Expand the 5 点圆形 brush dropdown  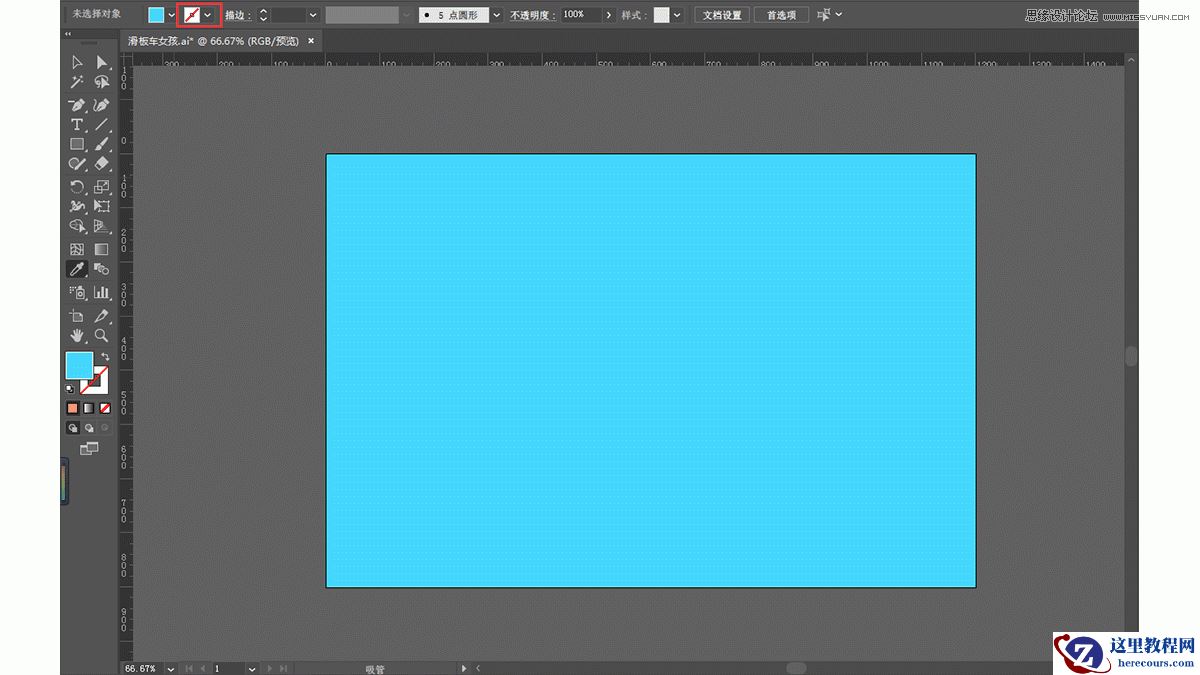tap(496, 15)
